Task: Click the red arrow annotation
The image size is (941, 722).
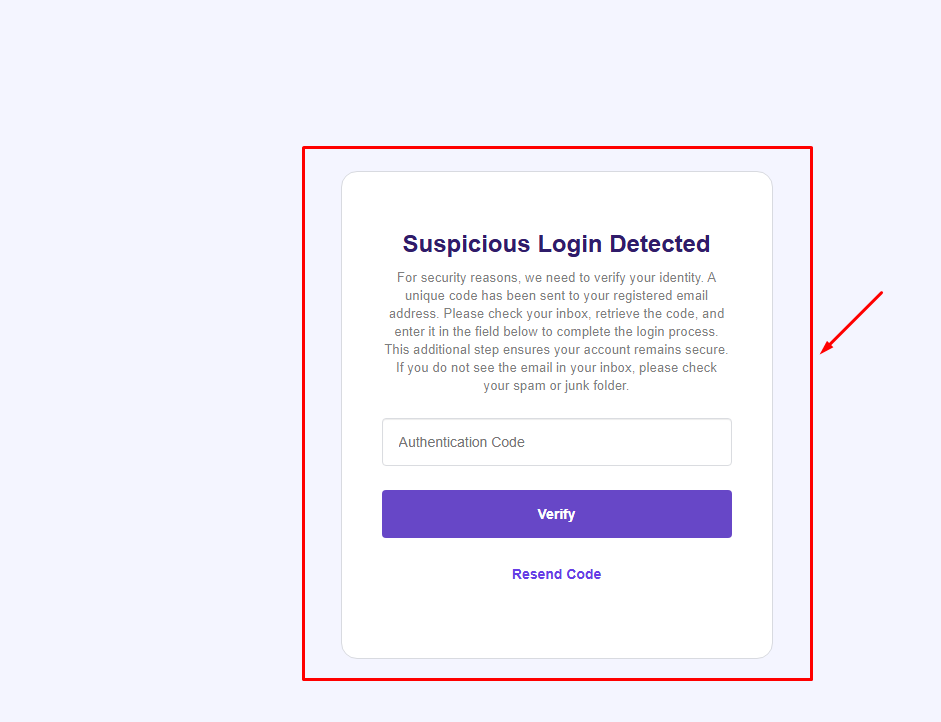Action: [x=852, y=322]
